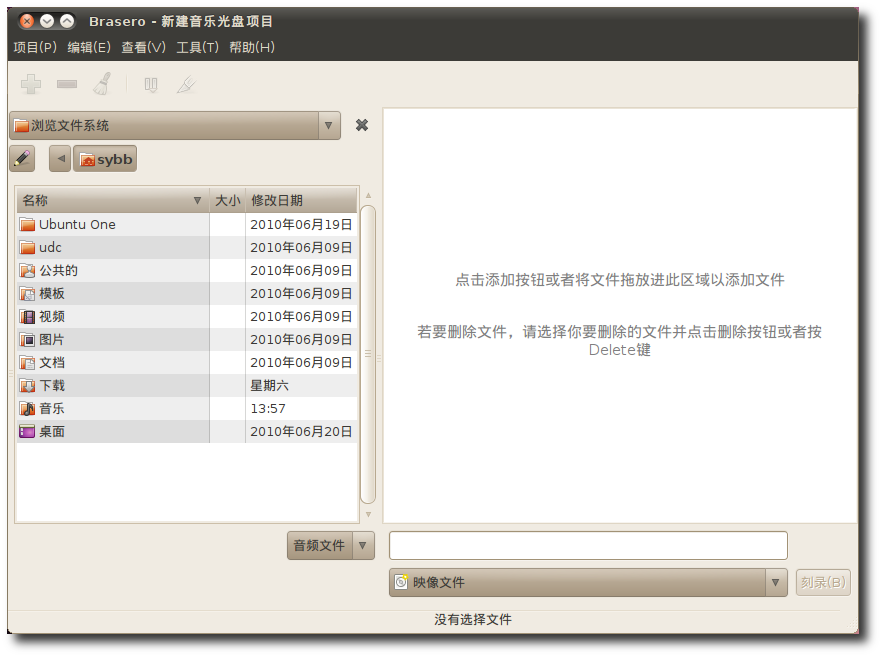The image size is (882, 657).
Task: Close the Brasero window
Action: coord(27,21)
